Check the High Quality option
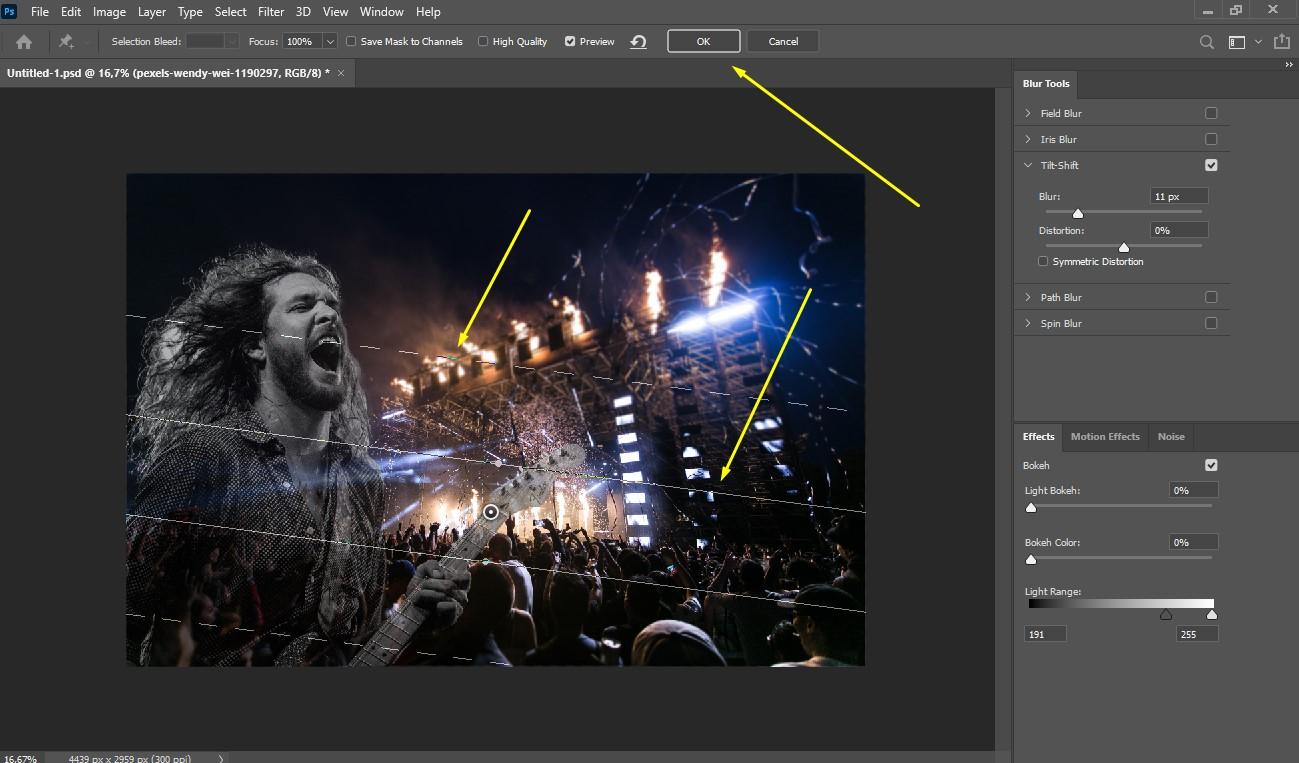 pos(483,42)
